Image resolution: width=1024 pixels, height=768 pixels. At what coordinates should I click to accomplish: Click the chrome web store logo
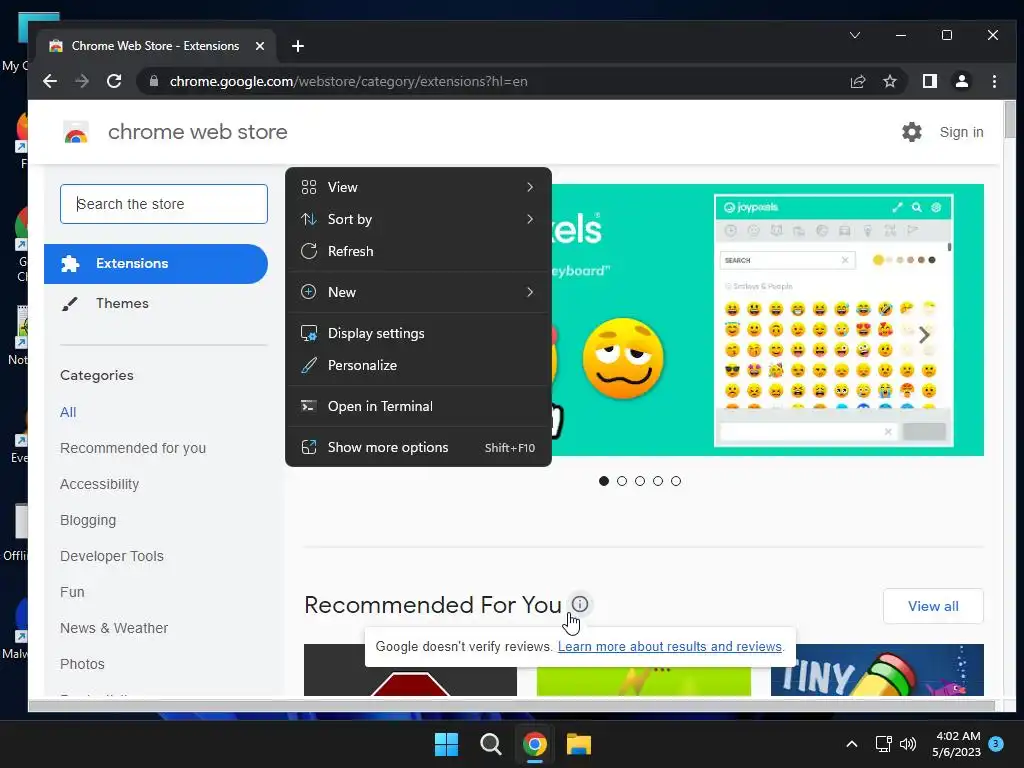[x=76, y=132]
